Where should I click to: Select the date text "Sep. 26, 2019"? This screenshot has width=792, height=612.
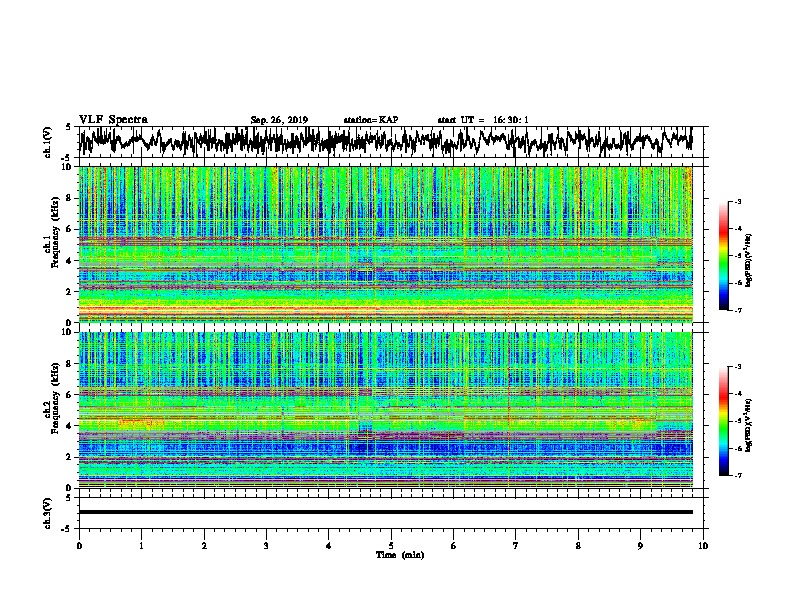279,120
